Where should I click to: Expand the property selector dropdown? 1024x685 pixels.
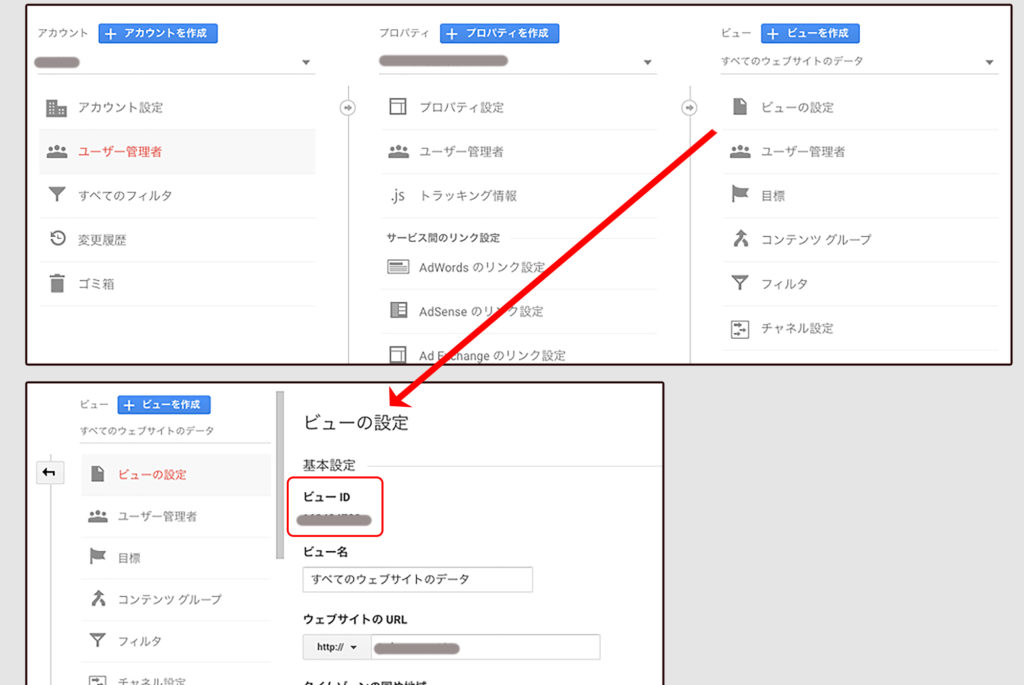click(648, 63)
